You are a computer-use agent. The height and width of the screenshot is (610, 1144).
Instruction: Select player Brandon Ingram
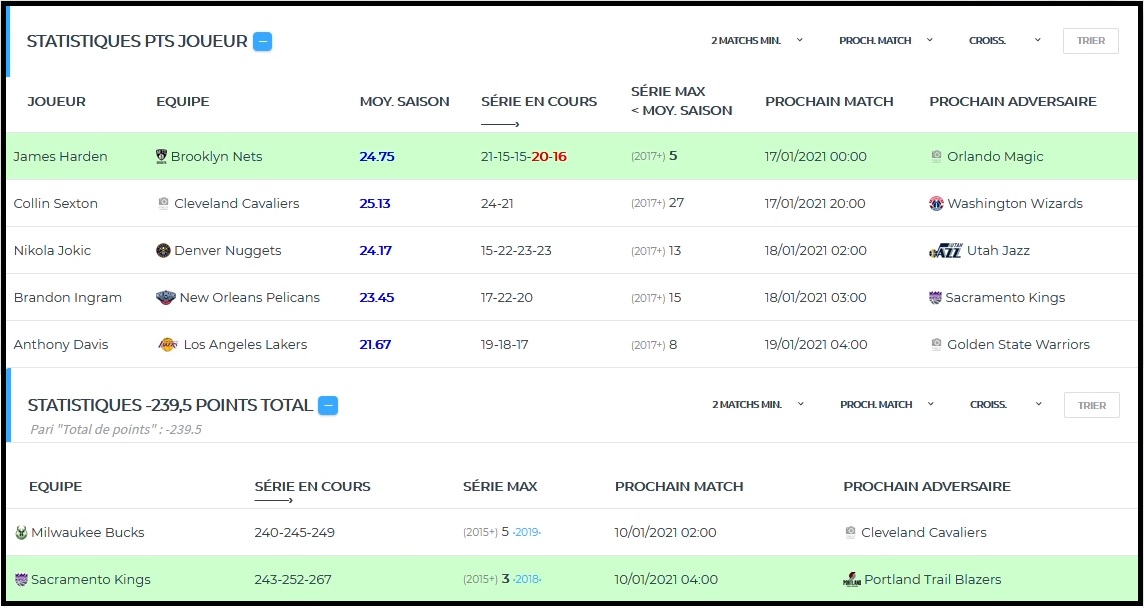pyautogui.click(x=68, y=298)
